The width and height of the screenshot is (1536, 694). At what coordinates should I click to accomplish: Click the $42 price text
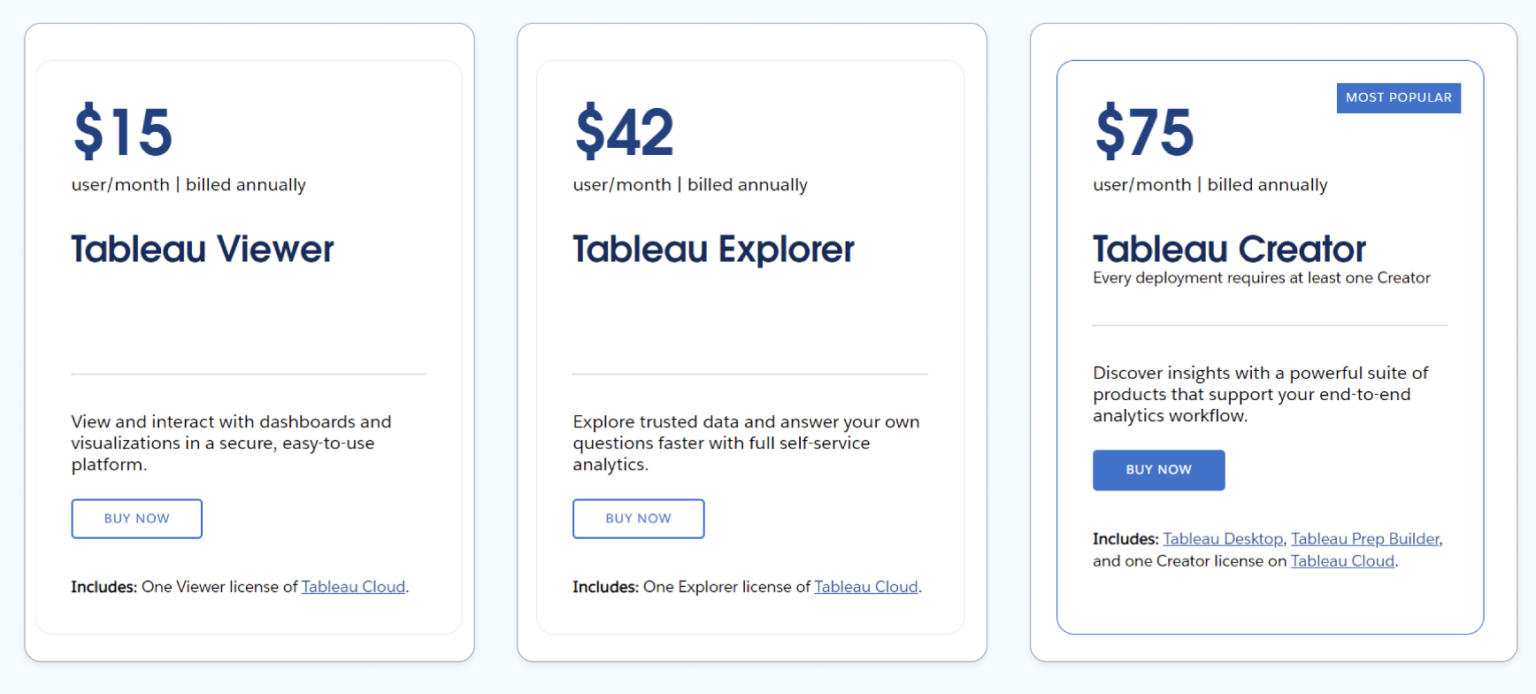point(624,132)
